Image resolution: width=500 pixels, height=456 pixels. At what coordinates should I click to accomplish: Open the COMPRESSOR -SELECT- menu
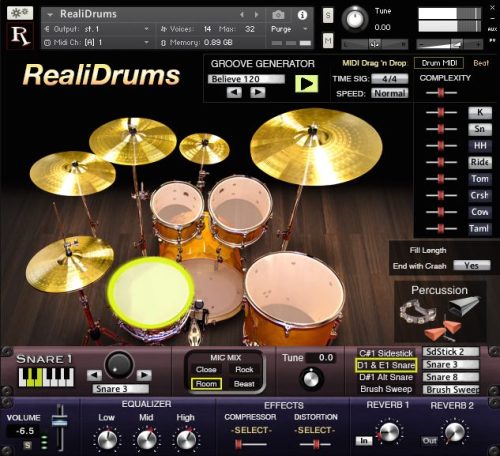251,430
